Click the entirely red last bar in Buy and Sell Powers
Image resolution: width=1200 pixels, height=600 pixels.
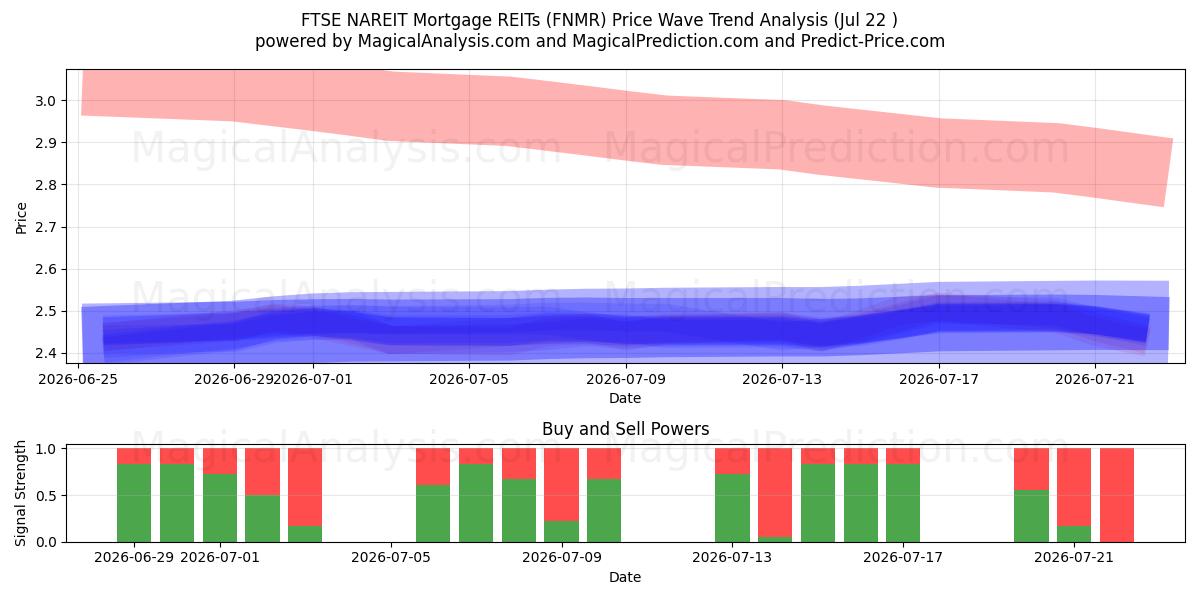(x=1117, y=495)
